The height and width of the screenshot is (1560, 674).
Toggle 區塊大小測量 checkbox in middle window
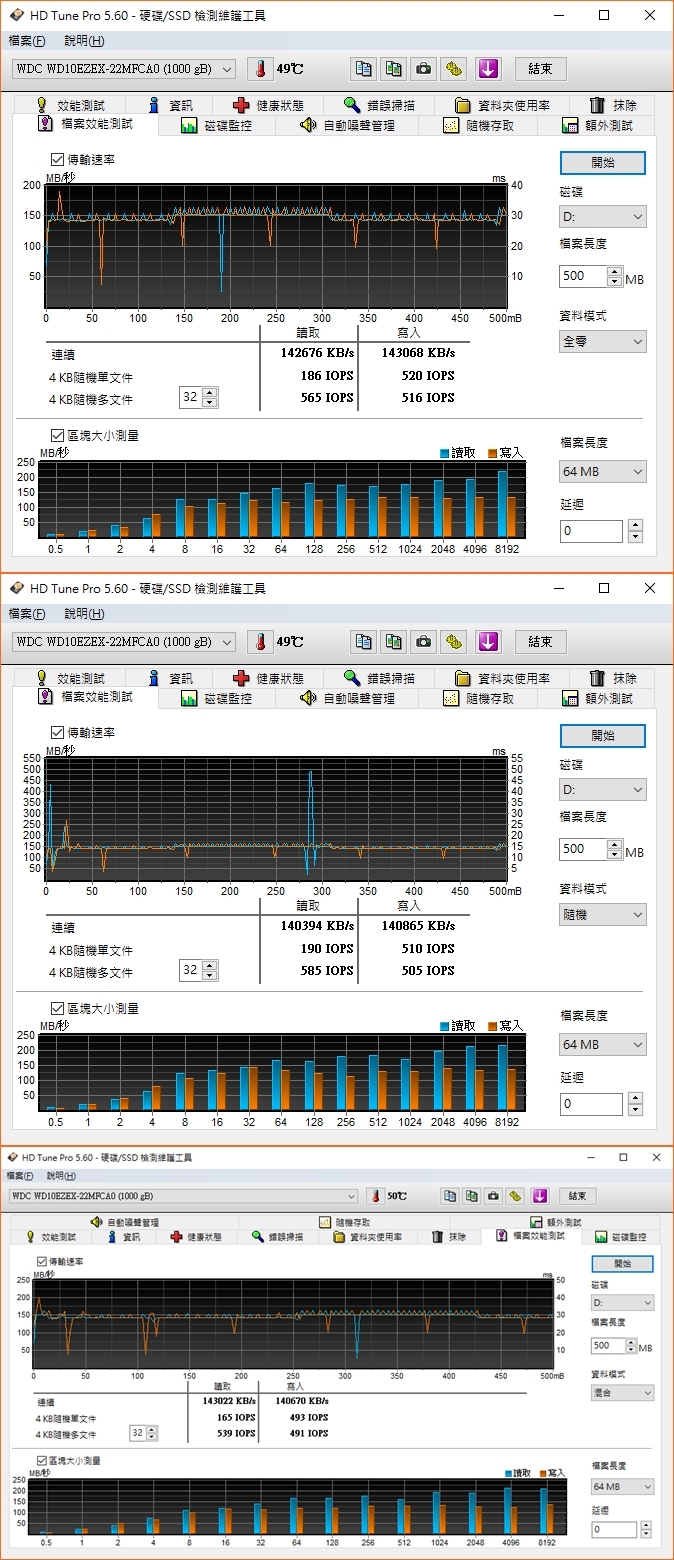coord(57,1008)
